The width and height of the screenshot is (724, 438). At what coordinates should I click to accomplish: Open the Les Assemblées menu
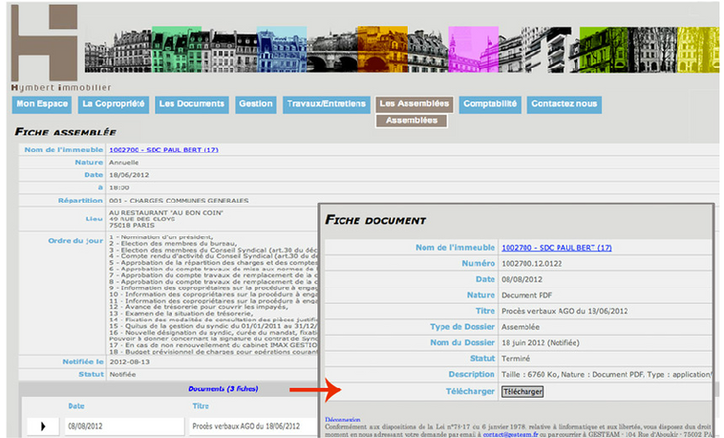coord(414,104)
